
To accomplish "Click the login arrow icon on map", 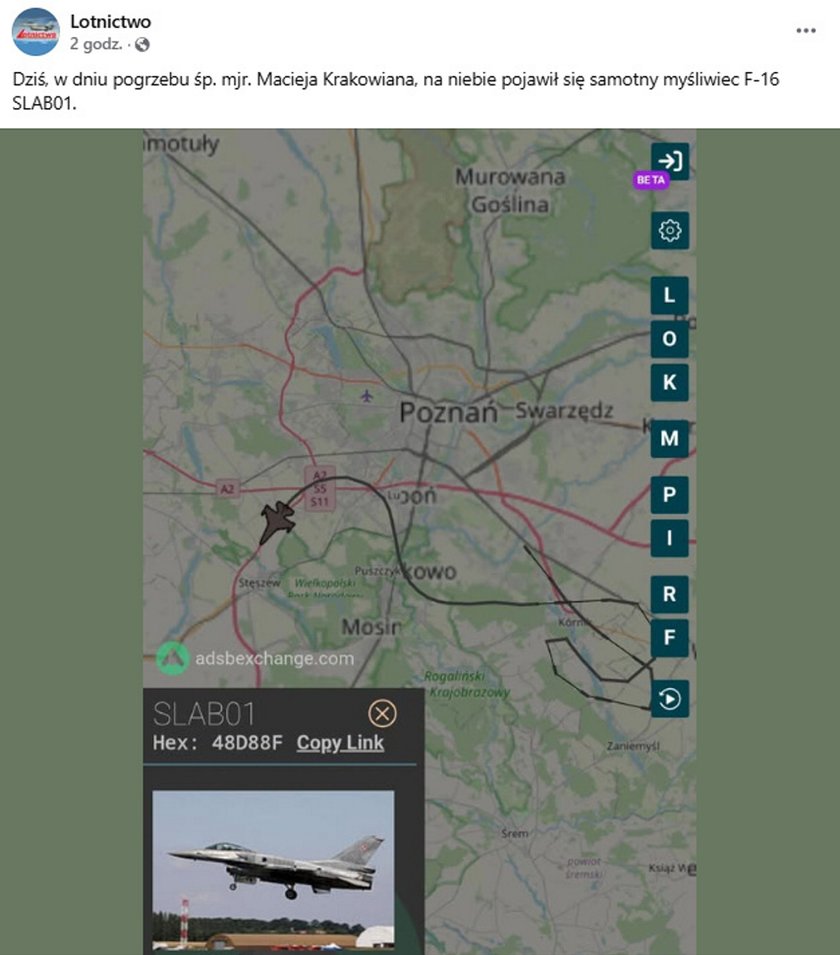I will [669, 161].
